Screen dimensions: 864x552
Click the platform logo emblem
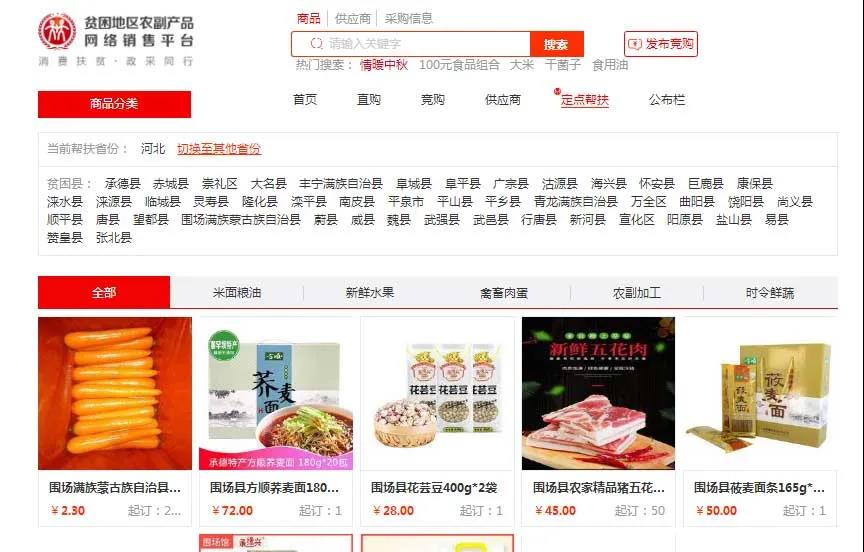57,31
